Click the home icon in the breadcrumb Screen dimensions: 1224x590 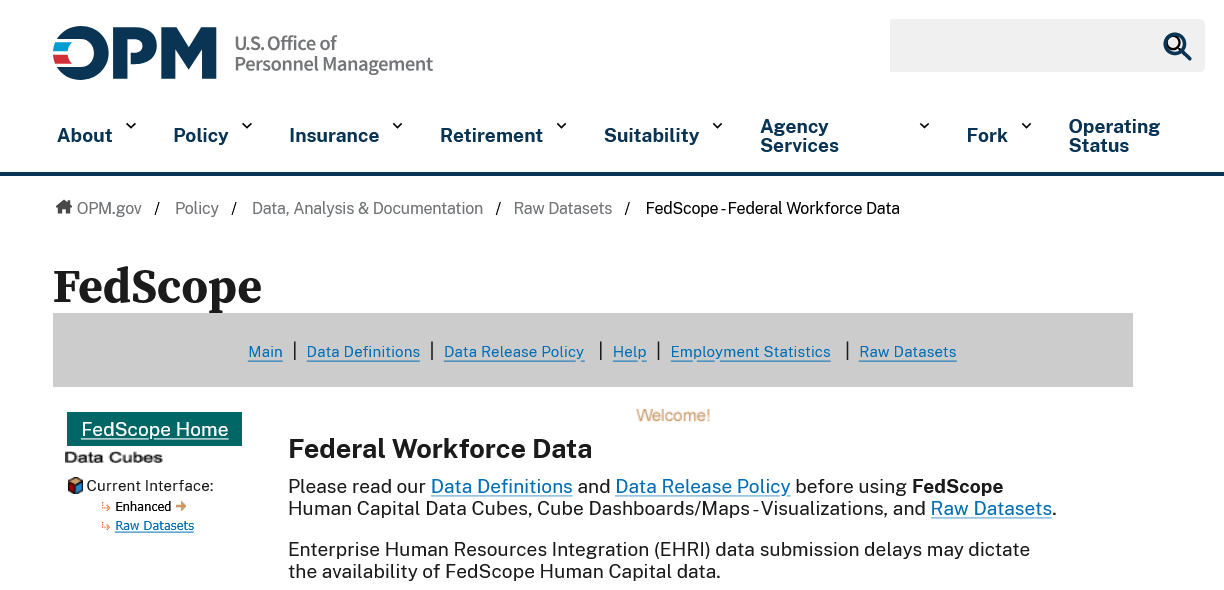(x=64, y=207)
